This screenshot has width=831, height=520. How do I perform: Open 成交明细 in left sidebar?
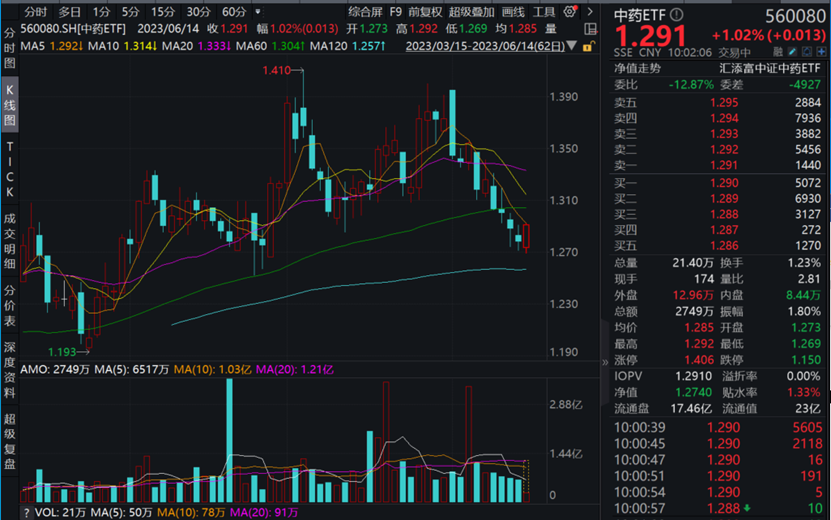pyautogui.click(x=10, y=241)
